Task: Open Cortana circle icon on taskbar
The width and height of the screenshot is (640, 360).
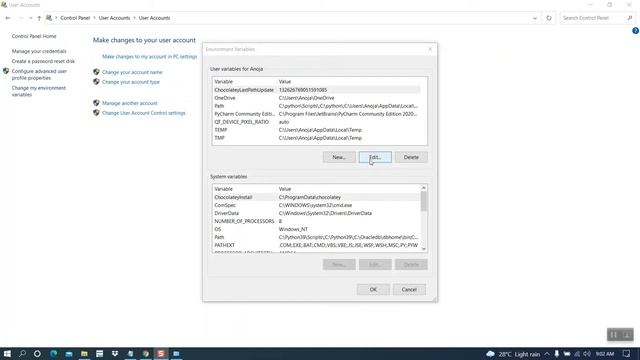Action: [x=37, y=353]
